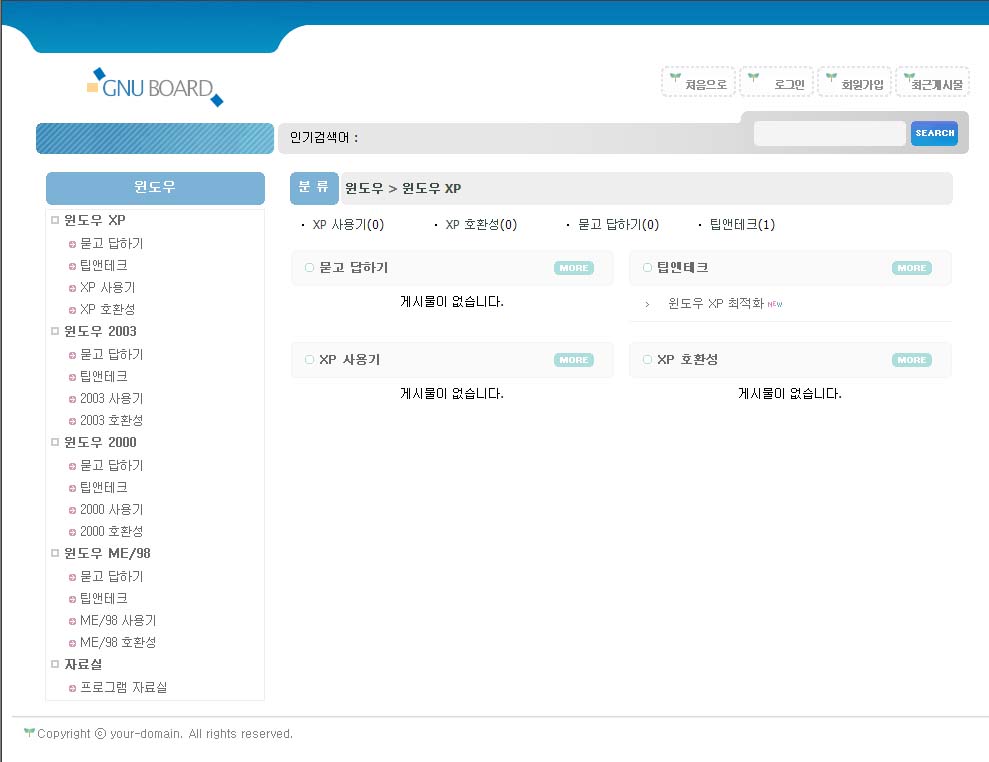Click the GNU BOARD logo
The image size is (989, 762).
click(x=155, y=88)
